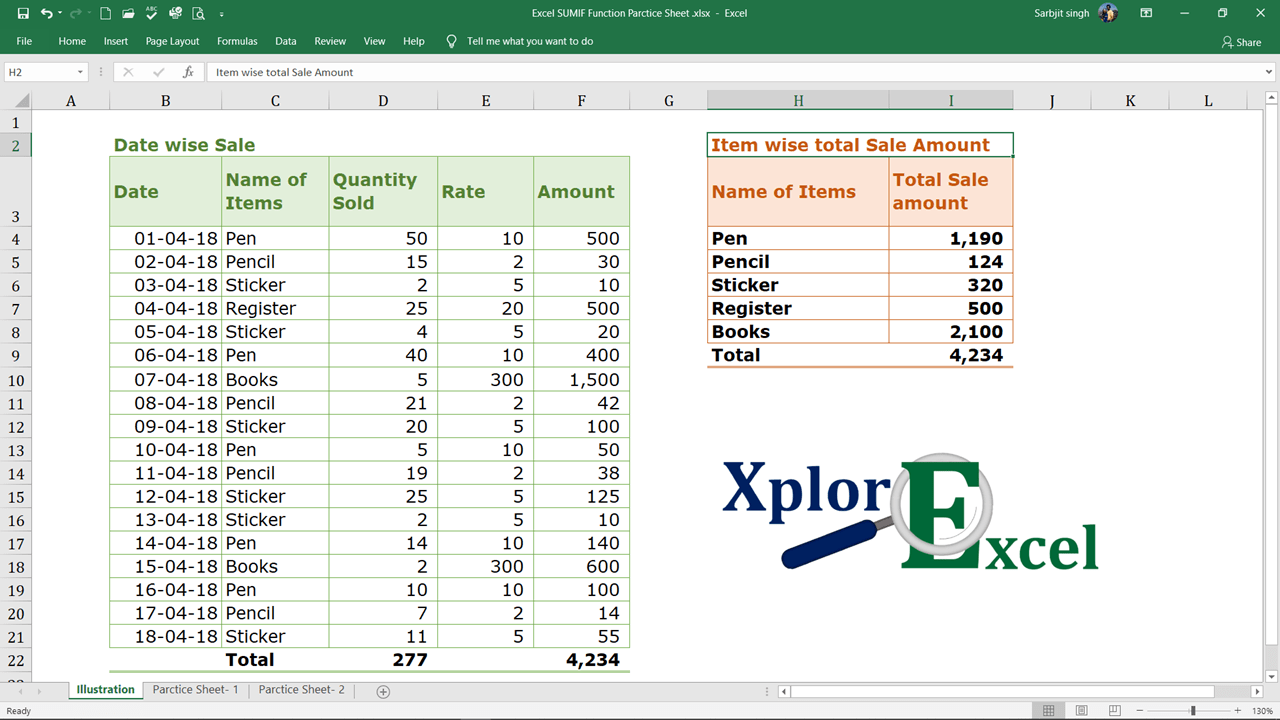The image size is (1280, 720).
Task: Save the workbook from Quick Access Toolbar
Action: tap(23, 13)
